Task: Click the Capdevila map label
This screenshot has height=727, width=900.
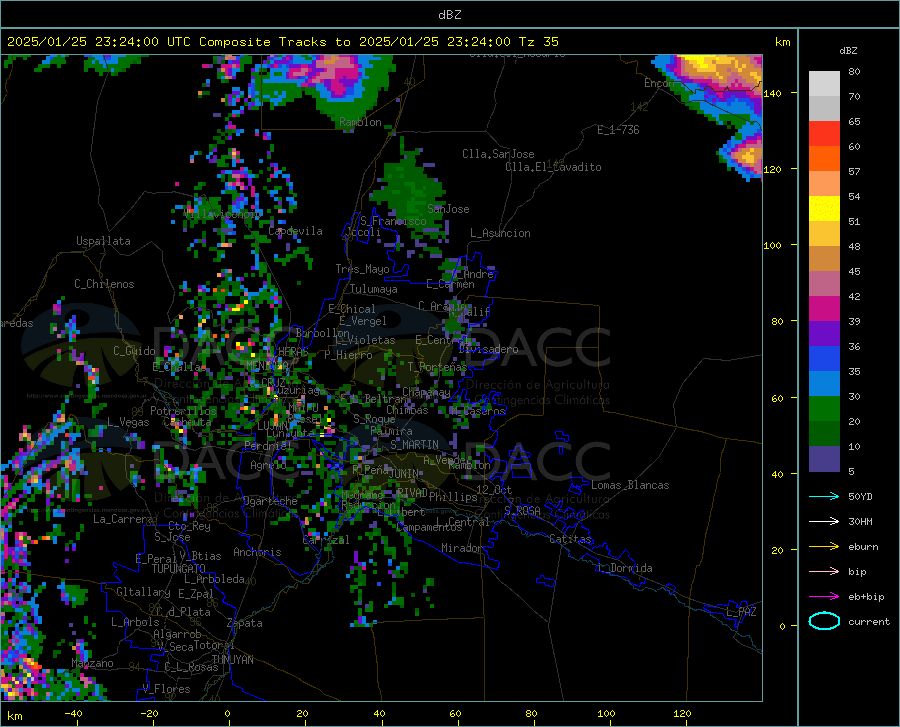Action: (x=295, y=231)
